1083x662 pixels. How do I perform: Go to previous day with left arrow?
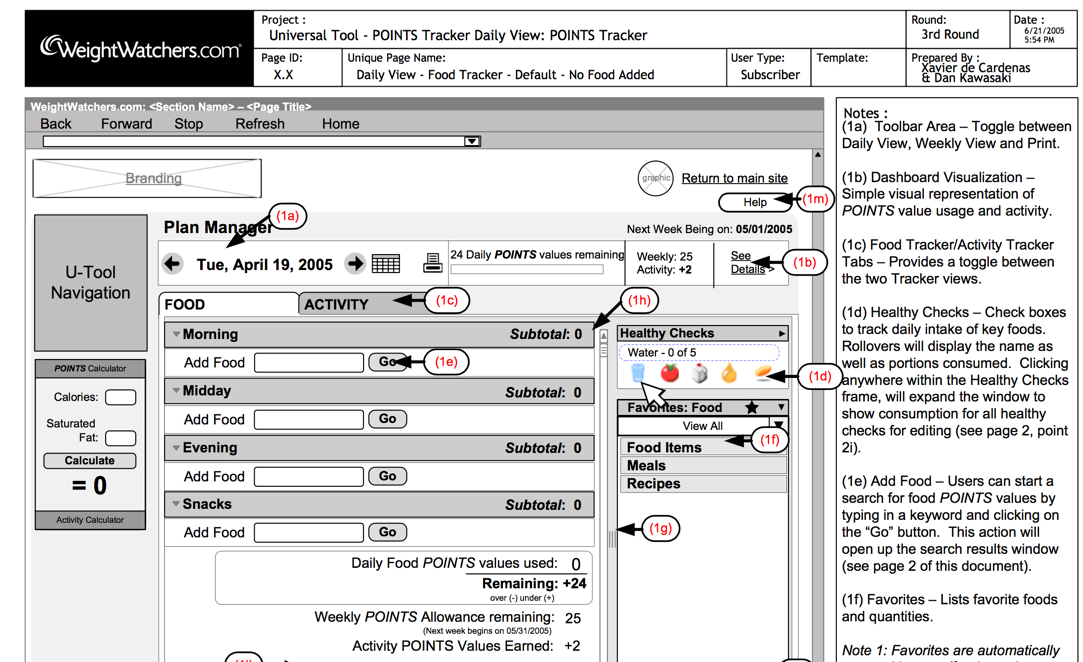click(172, 263)
